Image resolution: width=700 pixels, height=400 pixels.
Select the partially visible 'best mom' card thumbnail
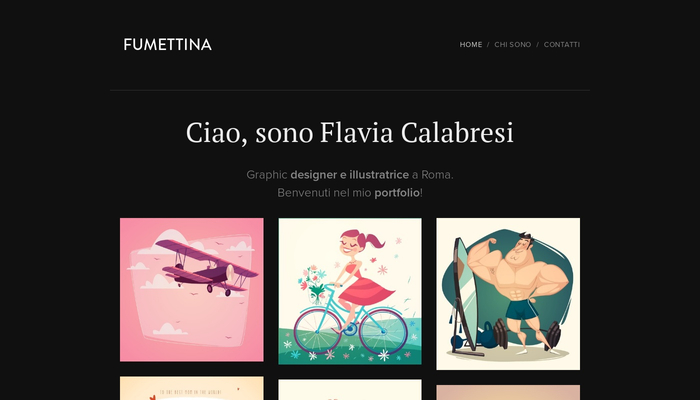[x=192, y=388]
